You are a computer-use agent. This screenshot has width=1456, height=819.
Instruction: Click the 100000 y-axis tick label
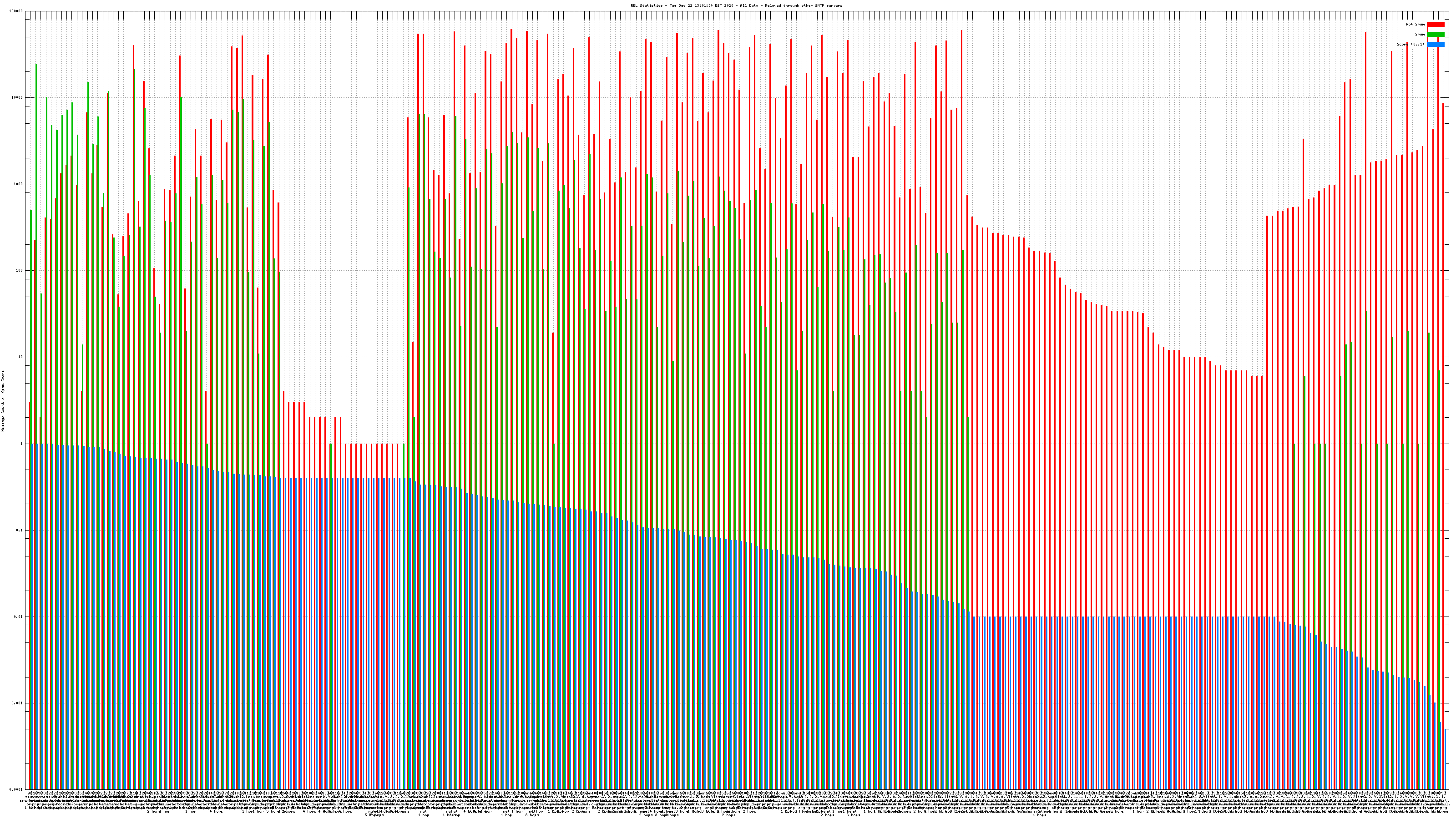(x=16, y=11)
